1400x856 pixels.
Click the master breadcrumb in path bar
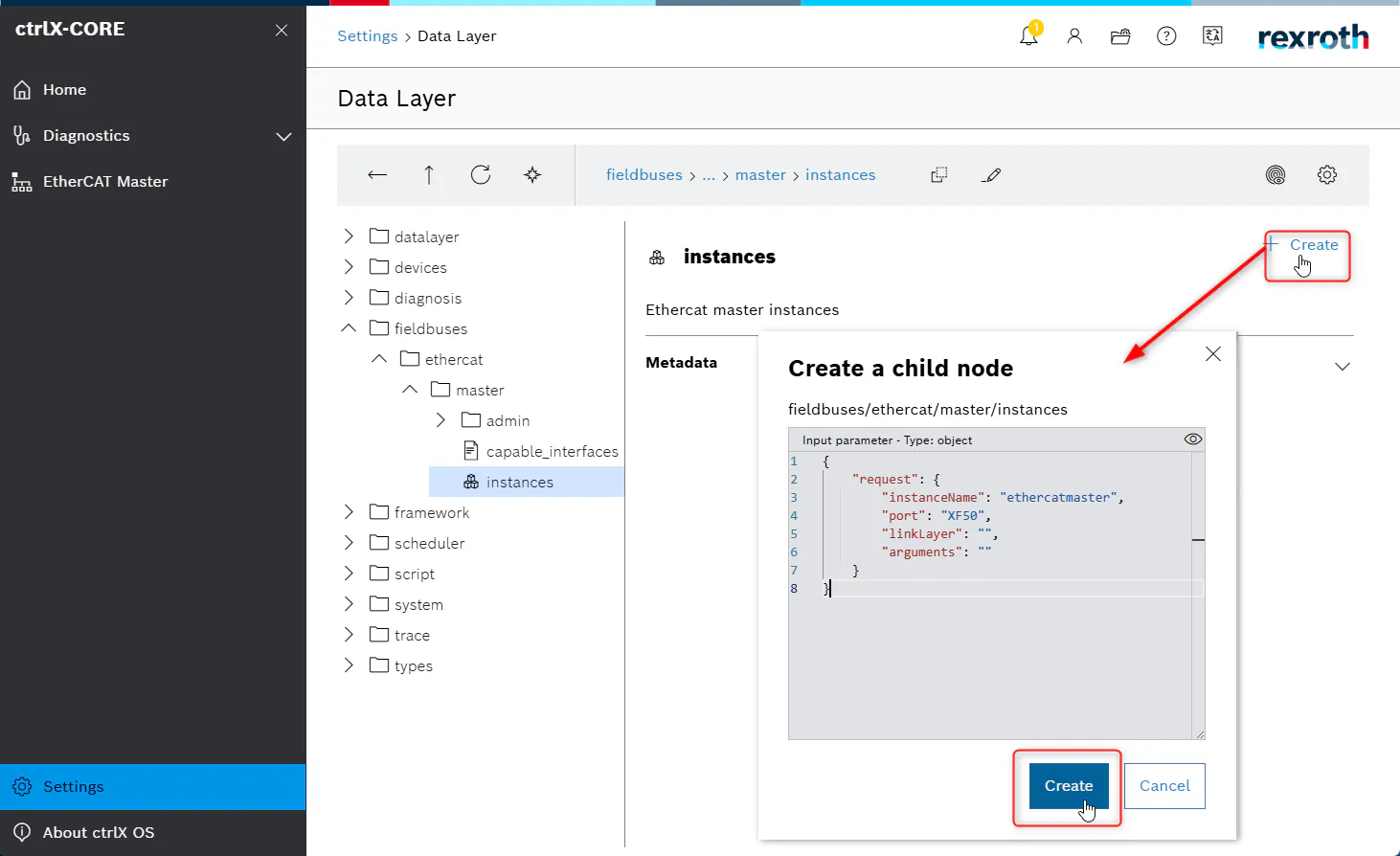click(760, 175)
